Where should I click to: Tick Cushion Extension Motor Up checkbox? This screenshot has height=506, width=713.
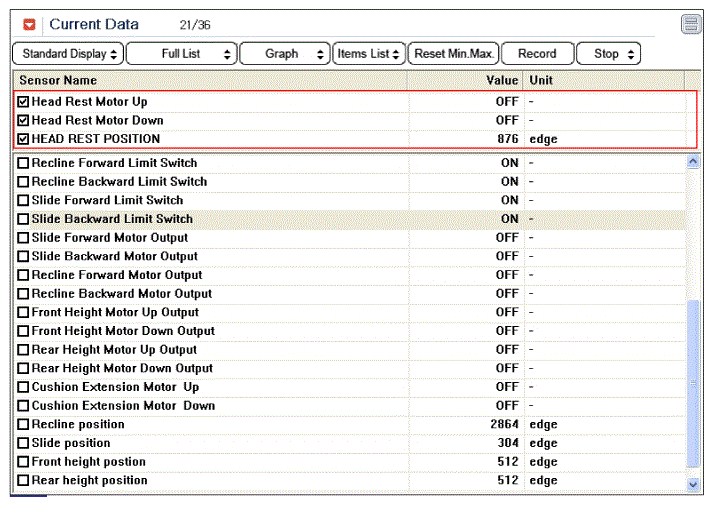pos(23,387)
